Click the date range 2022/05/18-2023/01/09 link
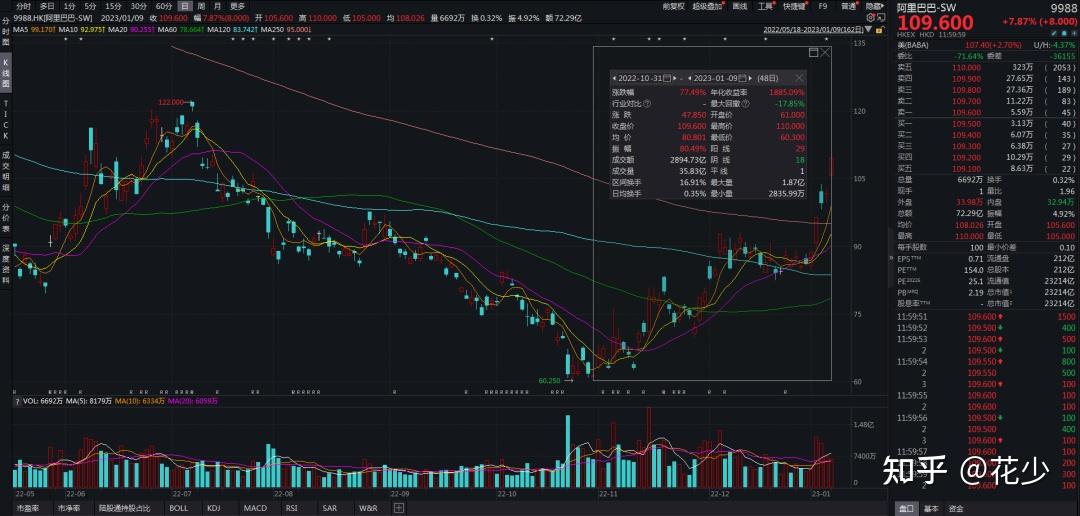Screen dimensions: 1080x516 coord(813,30)
